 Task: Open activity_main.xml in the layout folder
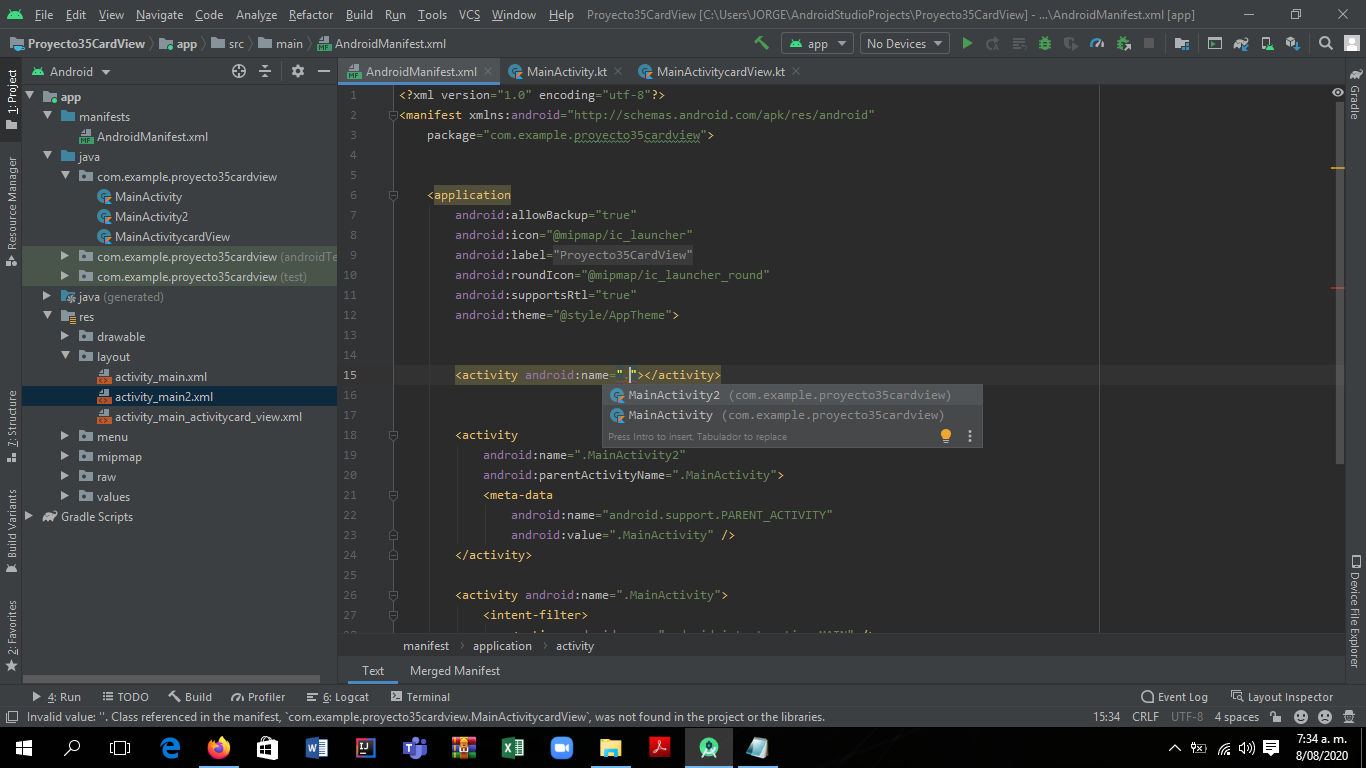(x=160, y=377)
